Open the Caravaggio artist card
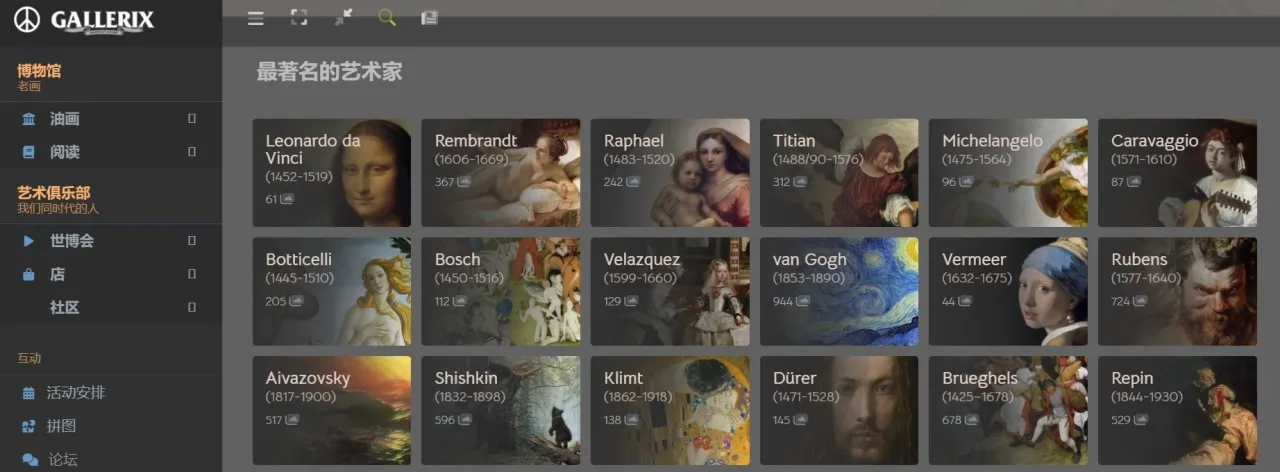 pyautogui.click(x=1177, y=173)
